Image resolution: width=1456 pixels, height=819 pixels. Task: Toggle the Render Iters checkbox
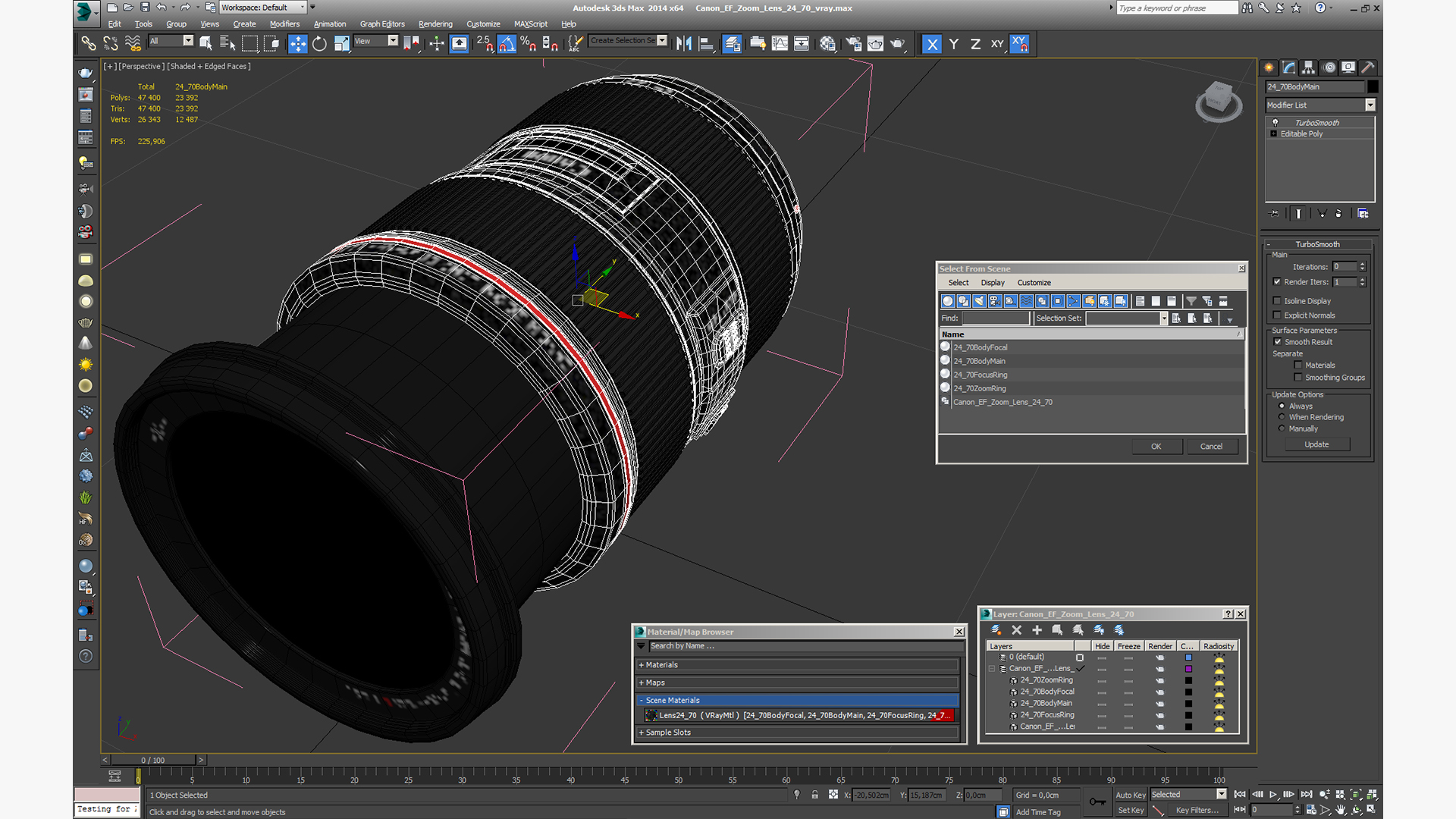(1277, 282)
